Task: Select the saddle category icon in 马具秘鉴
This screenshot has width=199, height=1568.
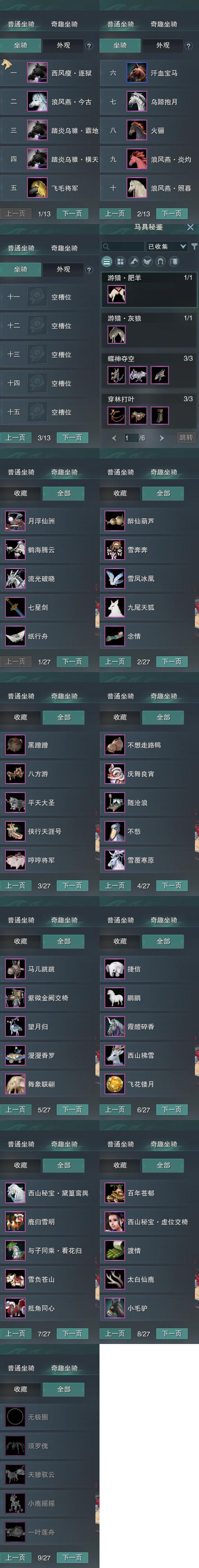Action: 147,261
